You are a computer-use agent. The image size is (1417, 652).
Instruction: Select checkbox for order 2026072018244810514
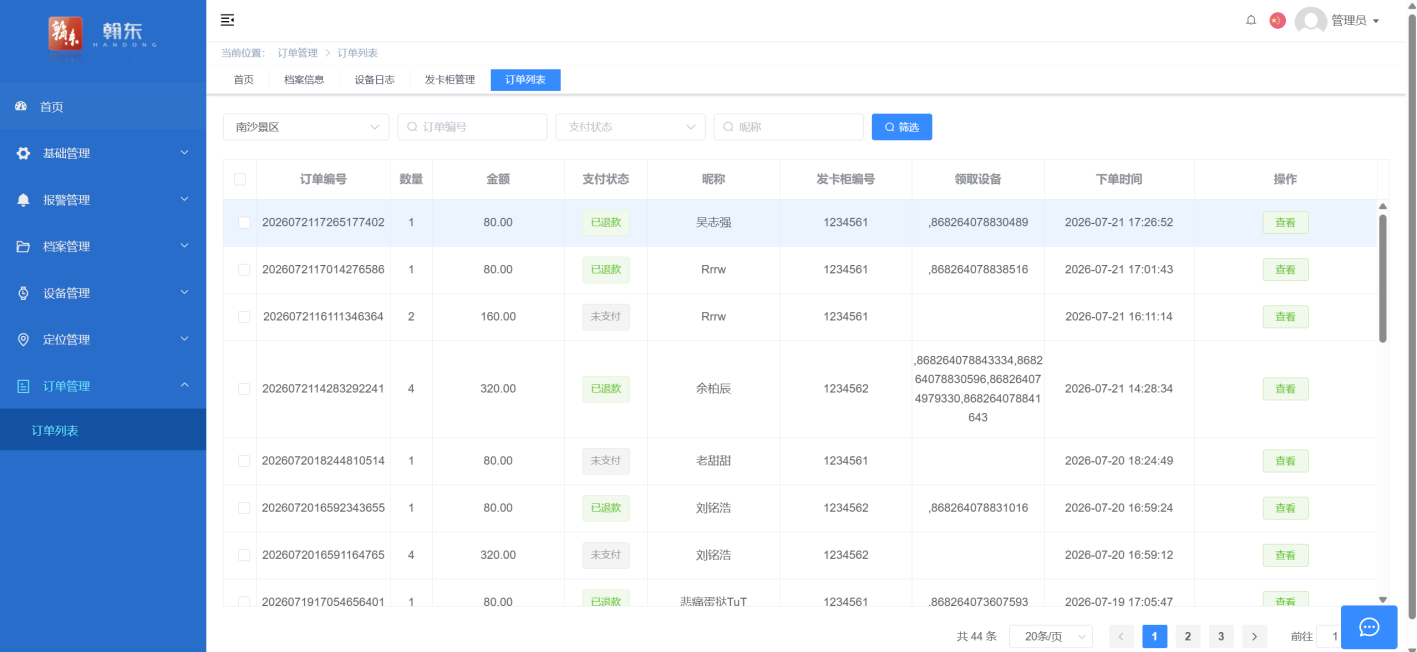(x=244, y=461)
